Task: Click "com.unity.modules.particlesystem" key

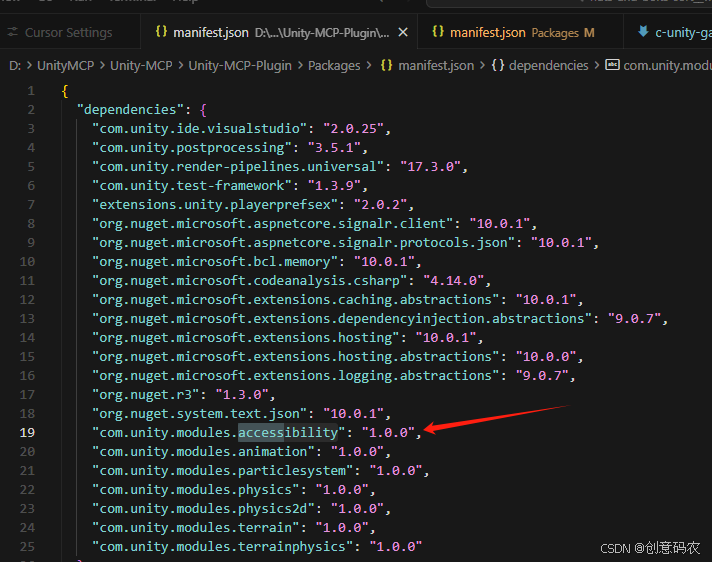Action: point(223,471)
